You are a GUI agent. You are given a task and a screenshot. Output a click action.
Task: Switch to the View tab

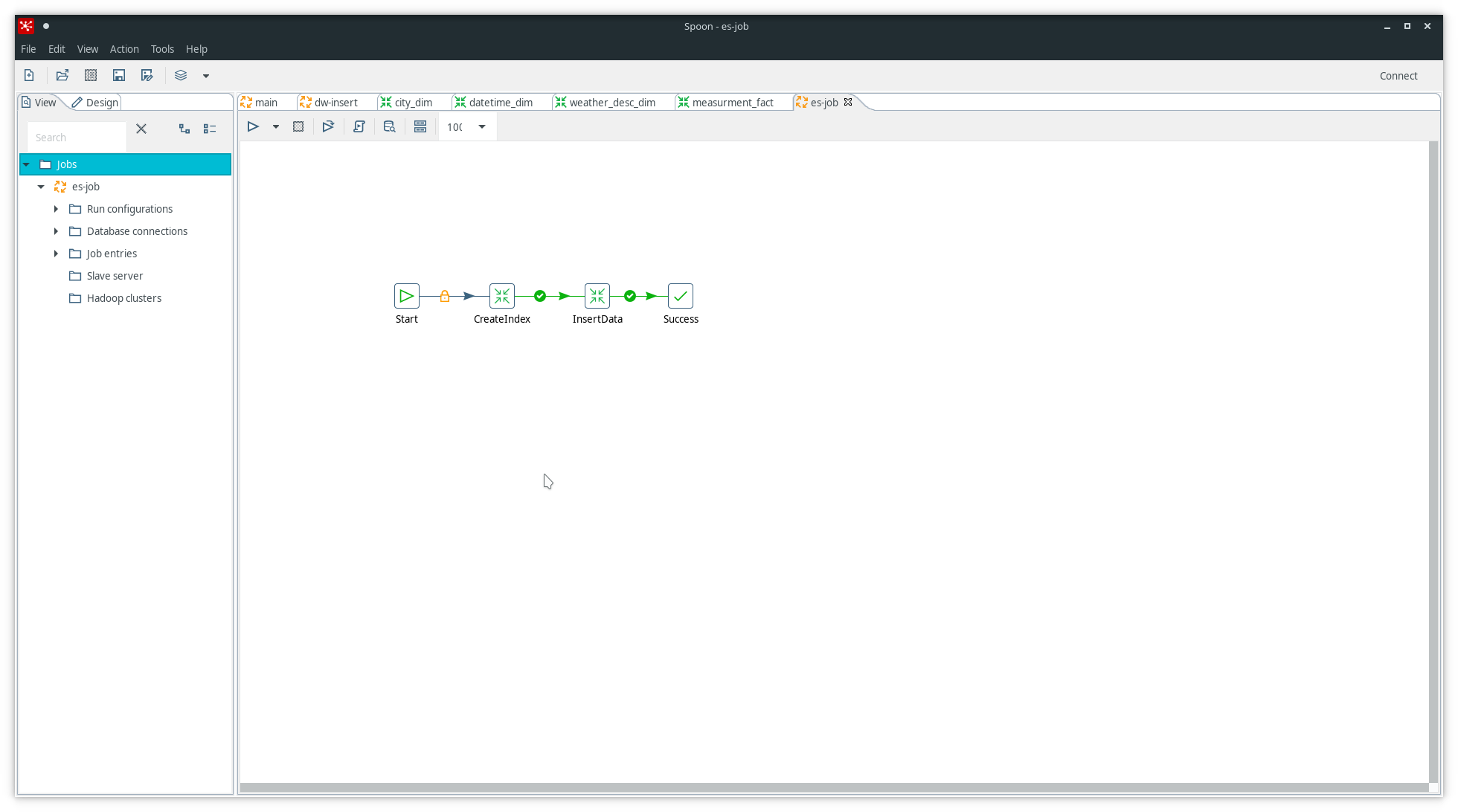(39, 103)
